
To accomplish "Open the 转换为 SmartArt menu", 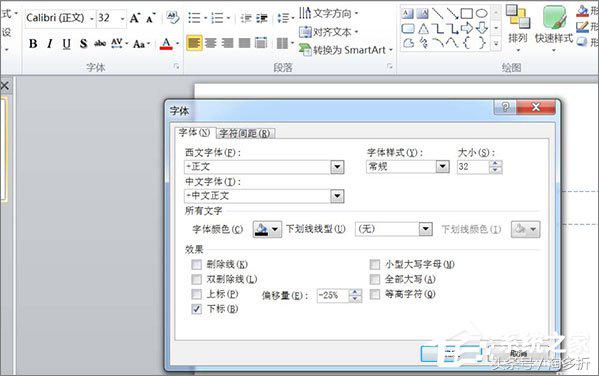I will 346,50.
